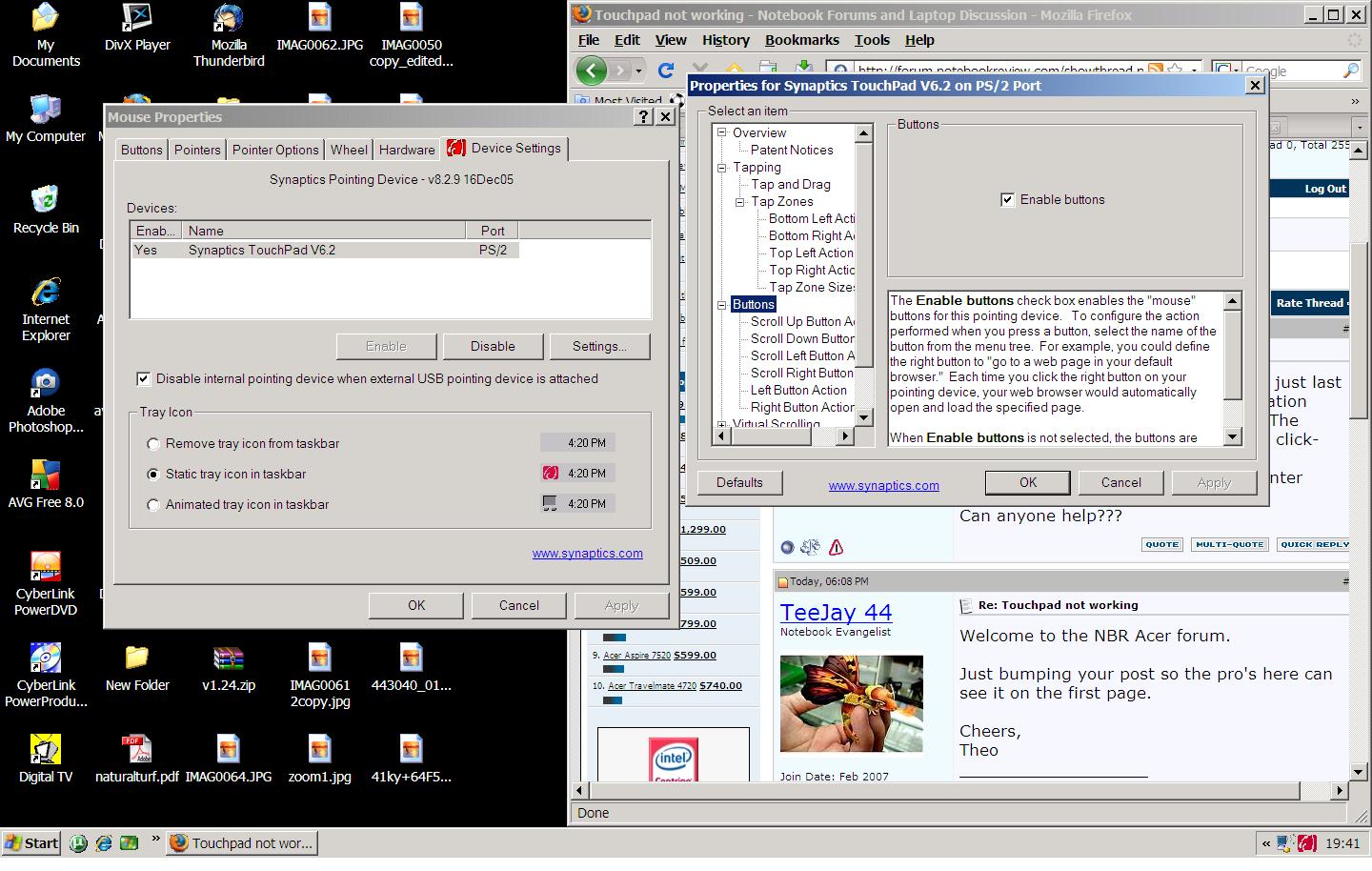Select the AVG Free 8.0 icon

pyautogui.click(x=45, y=485)
